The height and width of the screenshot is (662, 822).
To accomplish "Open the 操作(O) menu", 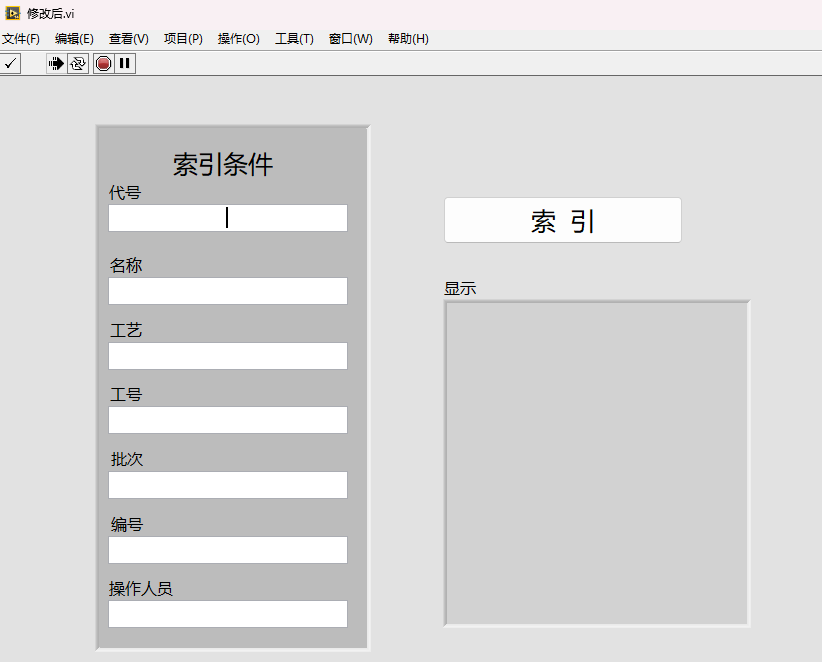I will [238, 38].
